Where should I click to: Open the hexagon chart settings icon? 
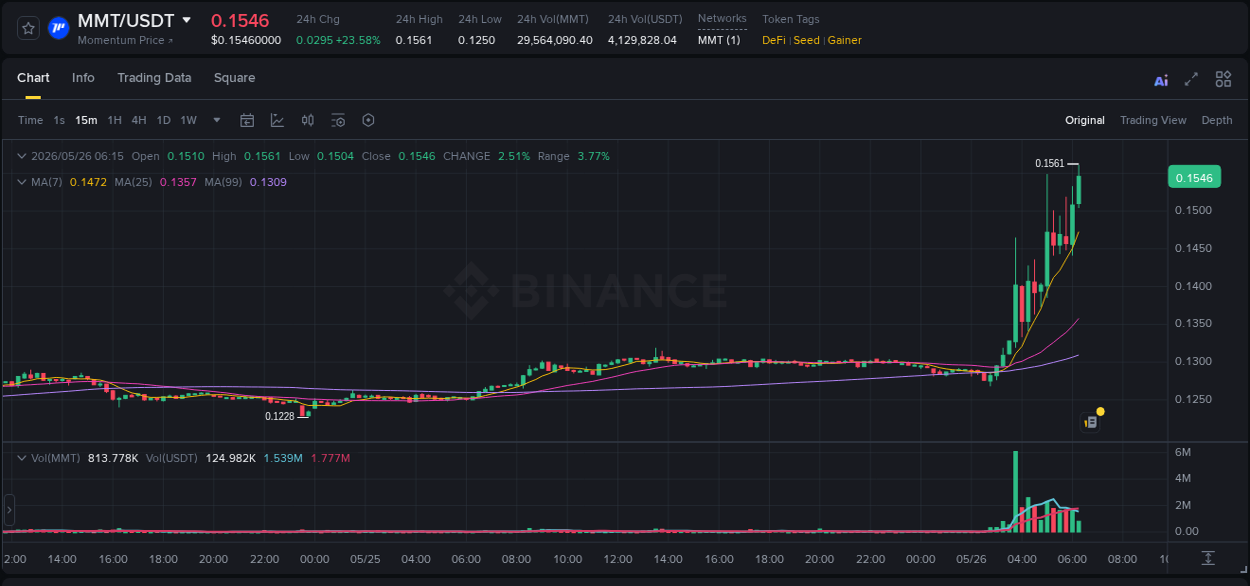click(368, 120)
